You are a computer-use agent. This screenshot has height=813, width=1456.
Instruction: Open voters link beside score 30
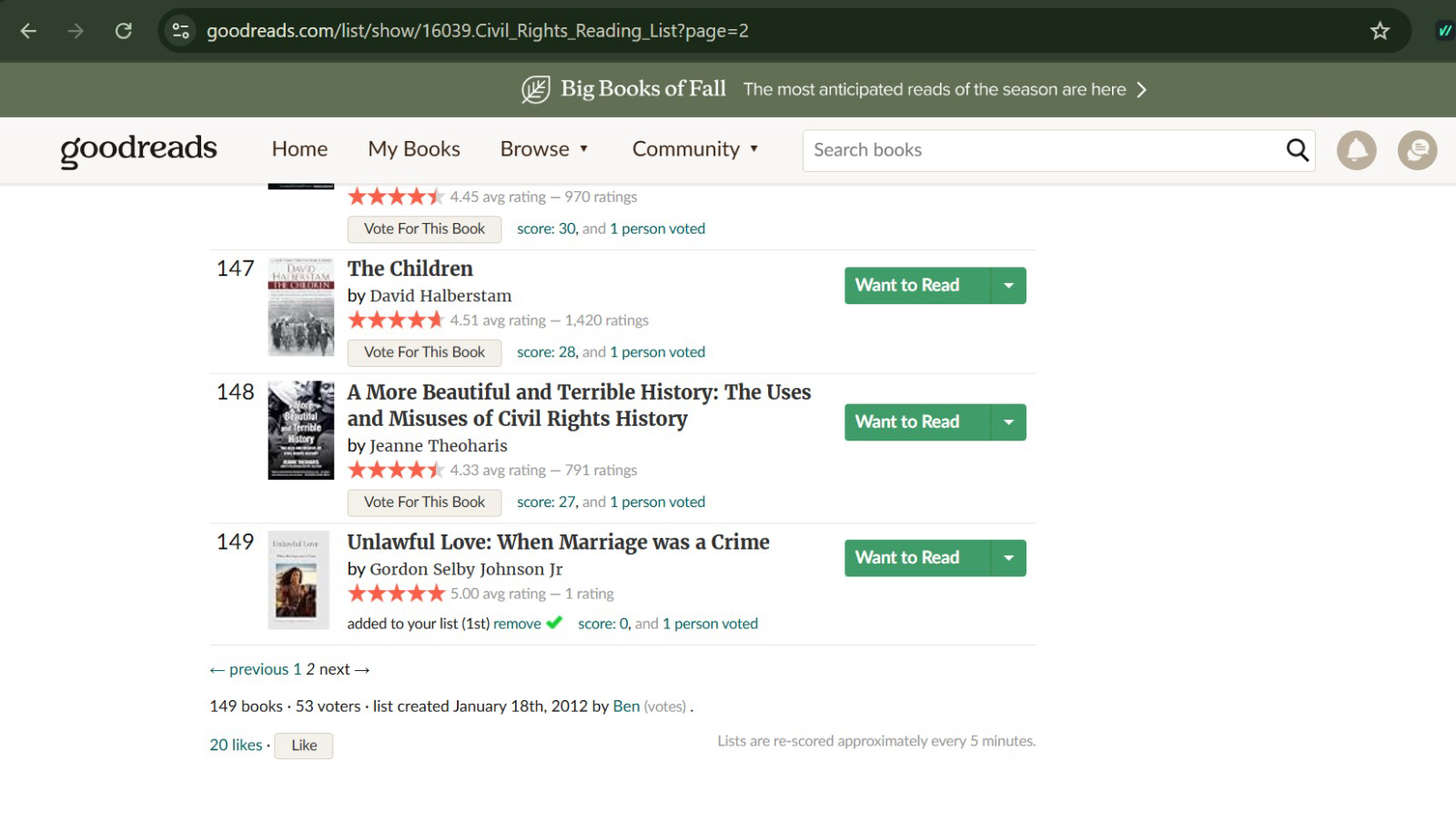click(657, 229)
